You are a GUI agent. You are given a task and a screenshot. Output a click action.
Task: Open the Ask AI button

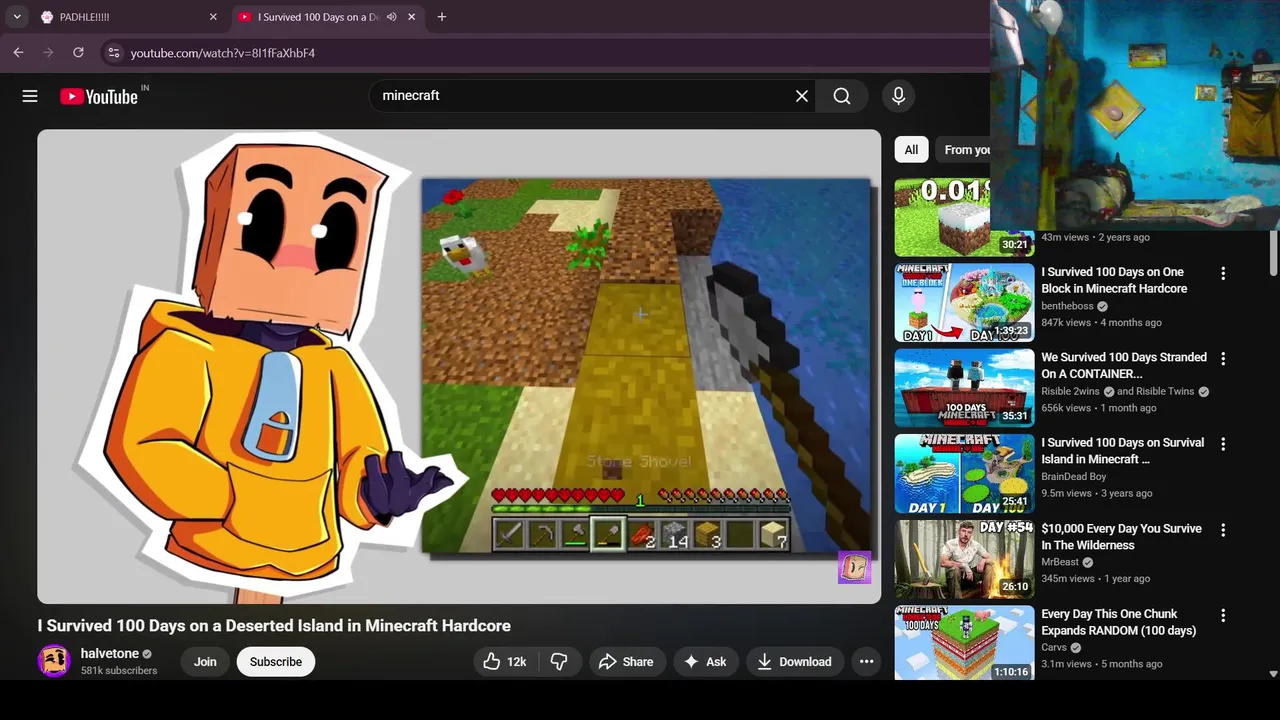coord(704,662)
